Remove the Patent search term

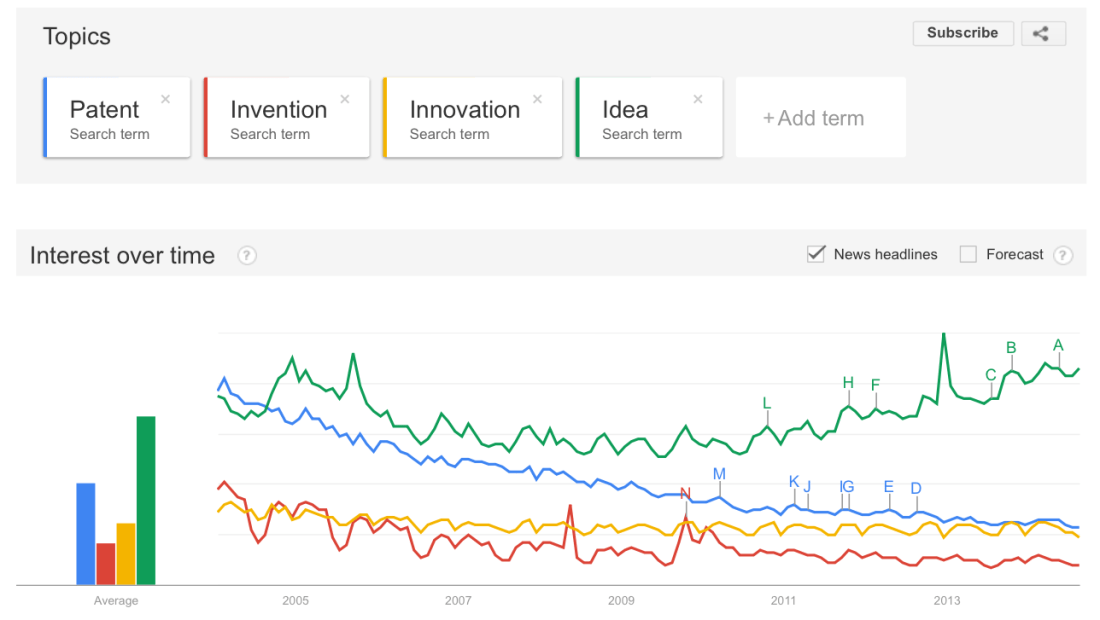(x=166, y=99)
